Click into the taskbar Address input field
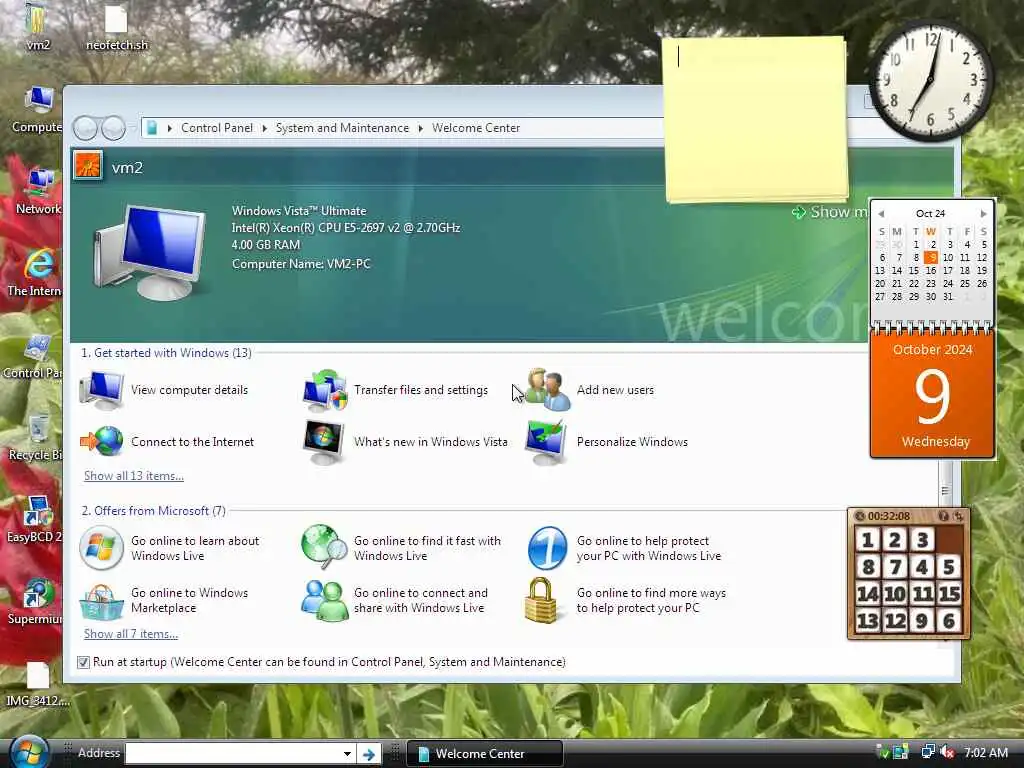The width and height of the screenshot is (1024, 768). tap(233, 754)
